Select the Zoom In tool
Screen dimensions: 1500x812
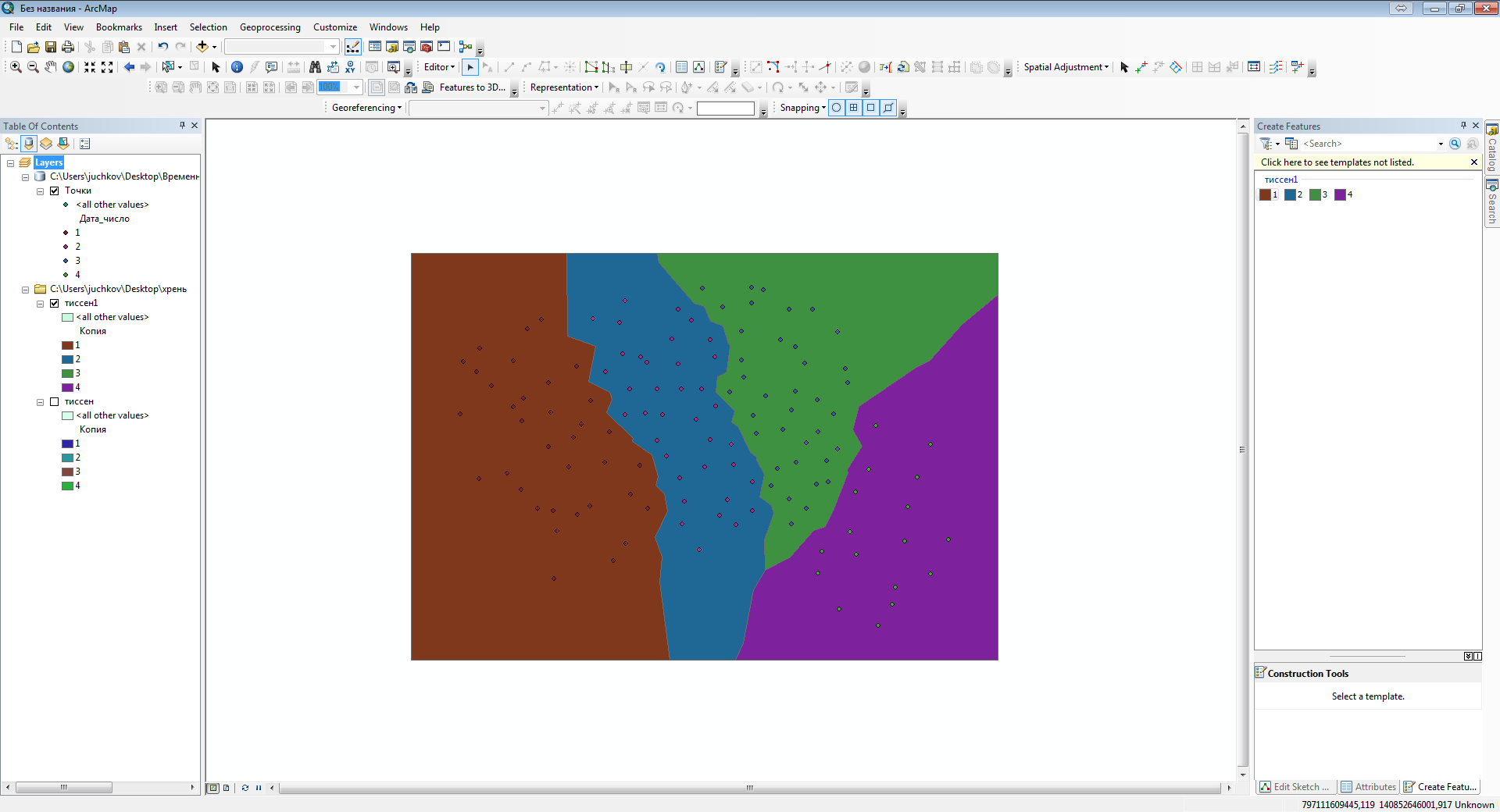coord(16,67)
